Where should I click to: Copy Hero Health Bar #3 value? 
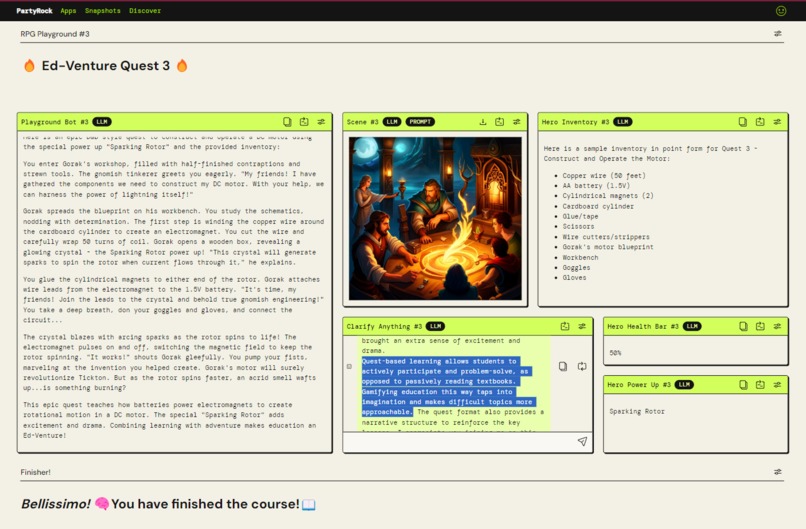[743, 326]
